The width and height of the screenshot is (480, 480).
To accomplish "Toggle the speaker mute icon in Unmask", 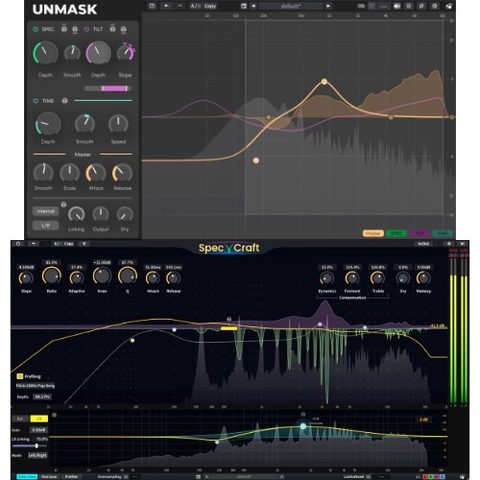I will (x=397, y=6).
